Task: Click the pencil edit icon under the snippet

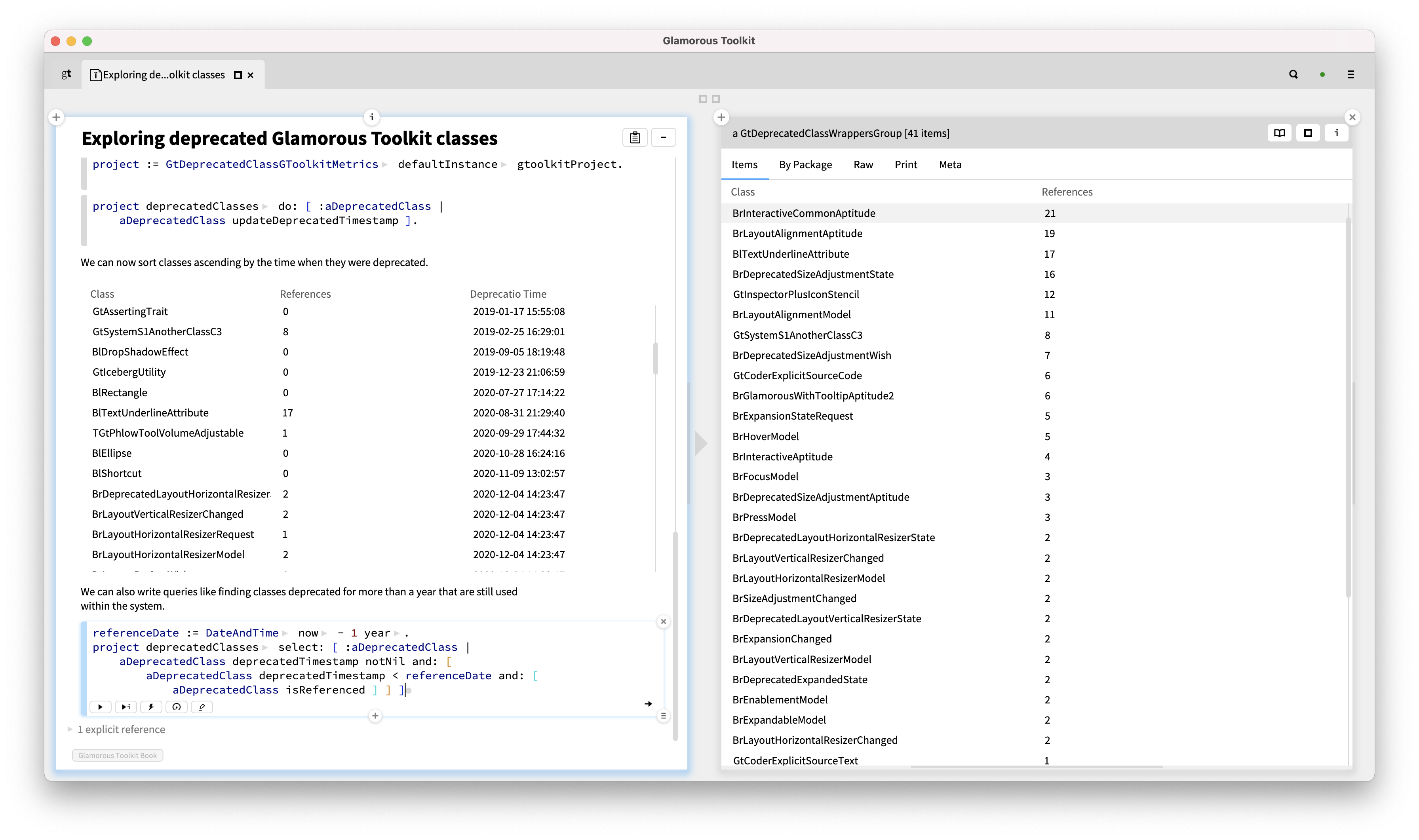Action: (x=202, y=707)
